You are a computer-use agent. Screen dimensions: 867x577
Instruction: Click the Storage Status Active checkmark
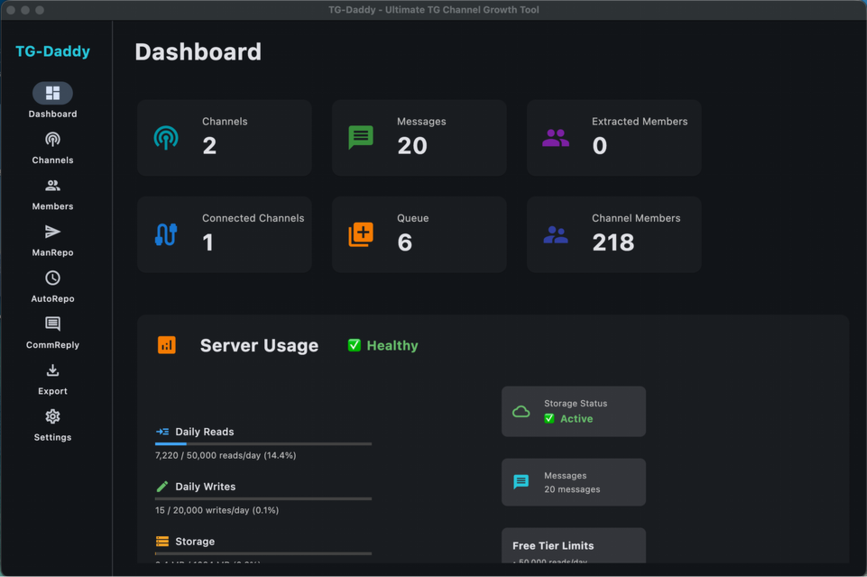pyautogui.click(x=549, y=419)
